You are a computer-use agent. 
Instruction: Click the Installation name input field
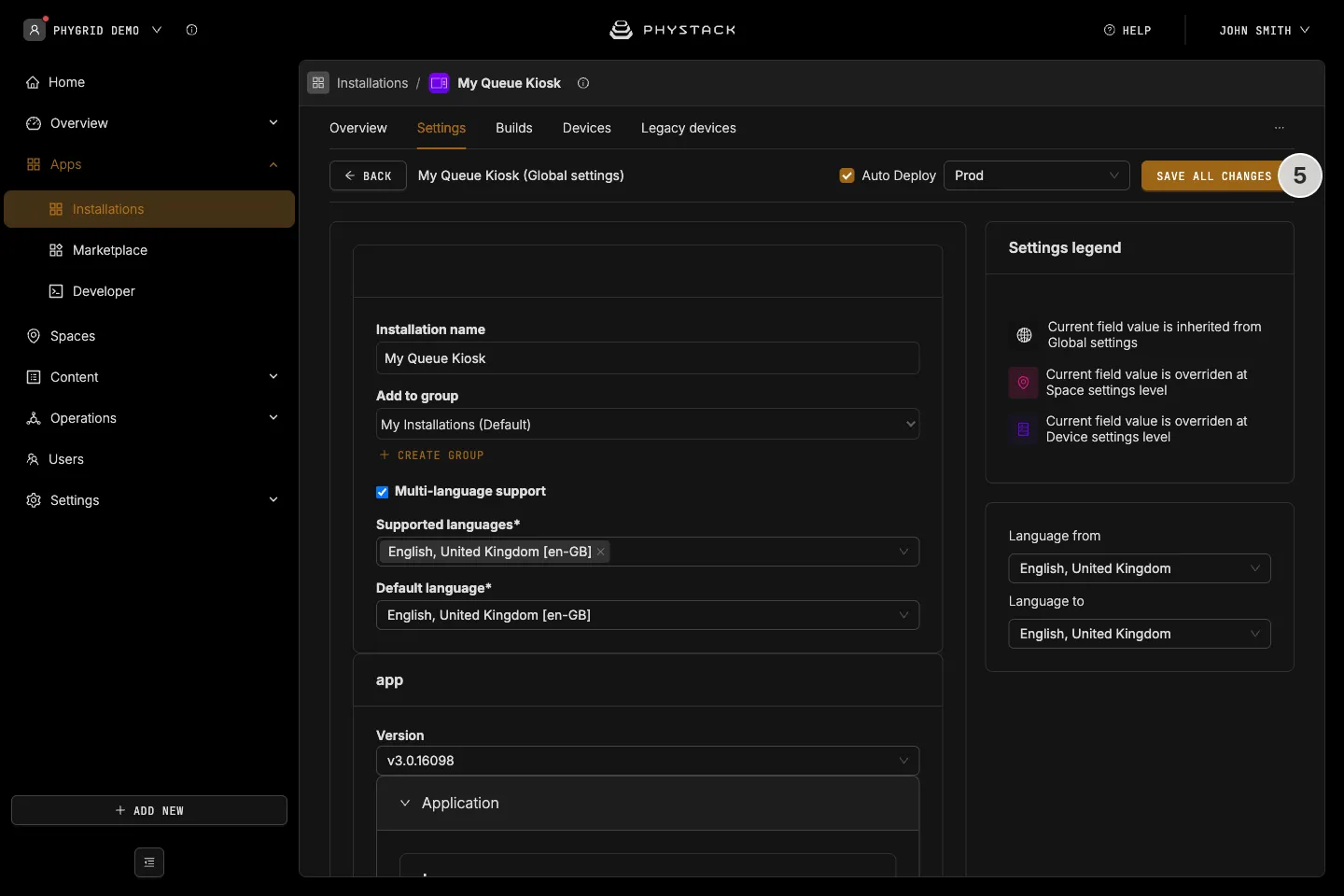648,358
